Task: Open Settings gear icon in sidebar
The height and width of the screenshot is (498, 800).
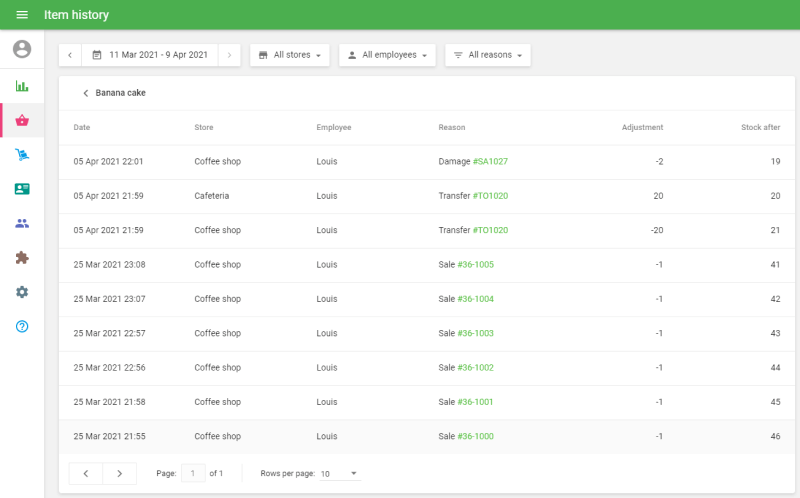Action: (x=22, y=292)
